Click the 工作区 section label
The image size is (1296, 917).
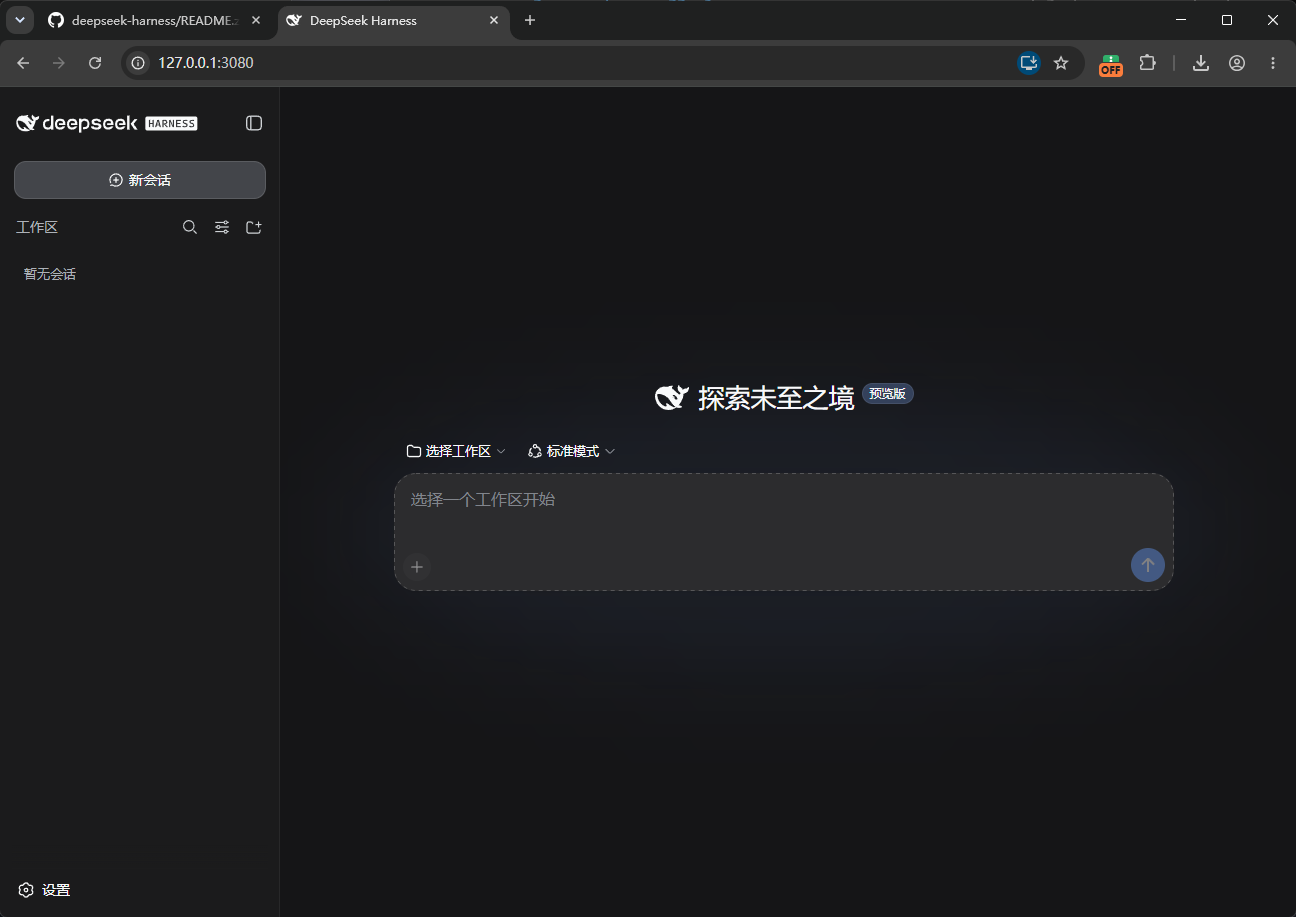coord(37,228)
